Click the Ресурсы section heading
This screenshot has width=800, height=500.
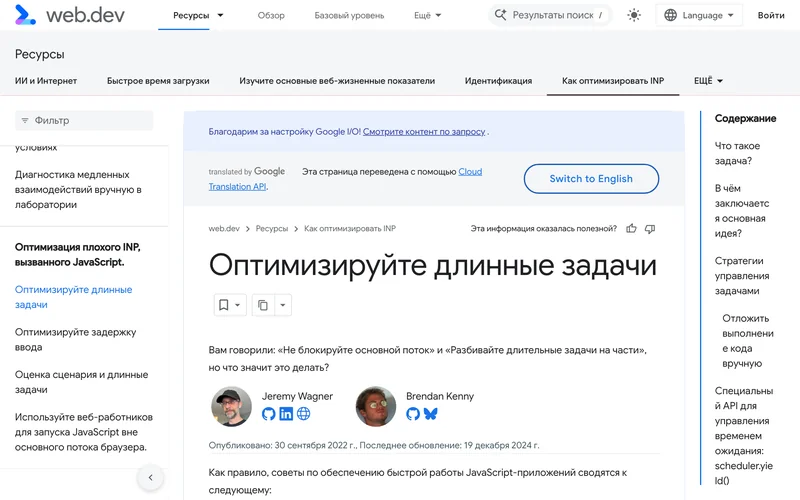(39, 54)
